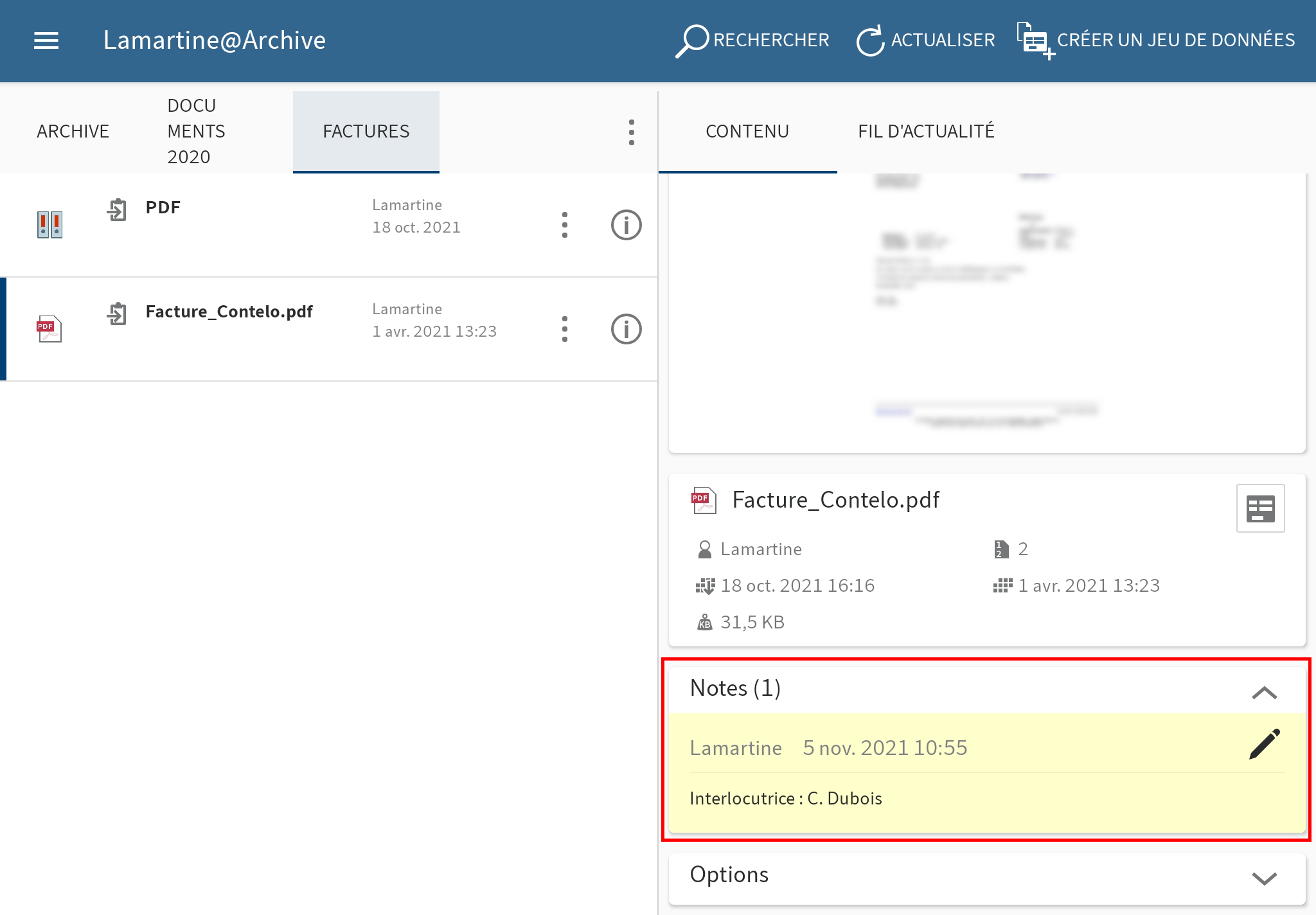This screenshot has height=915, width=1316.
Task: Open the three-dot menu for PDF folder
Action: coord(565,225)
